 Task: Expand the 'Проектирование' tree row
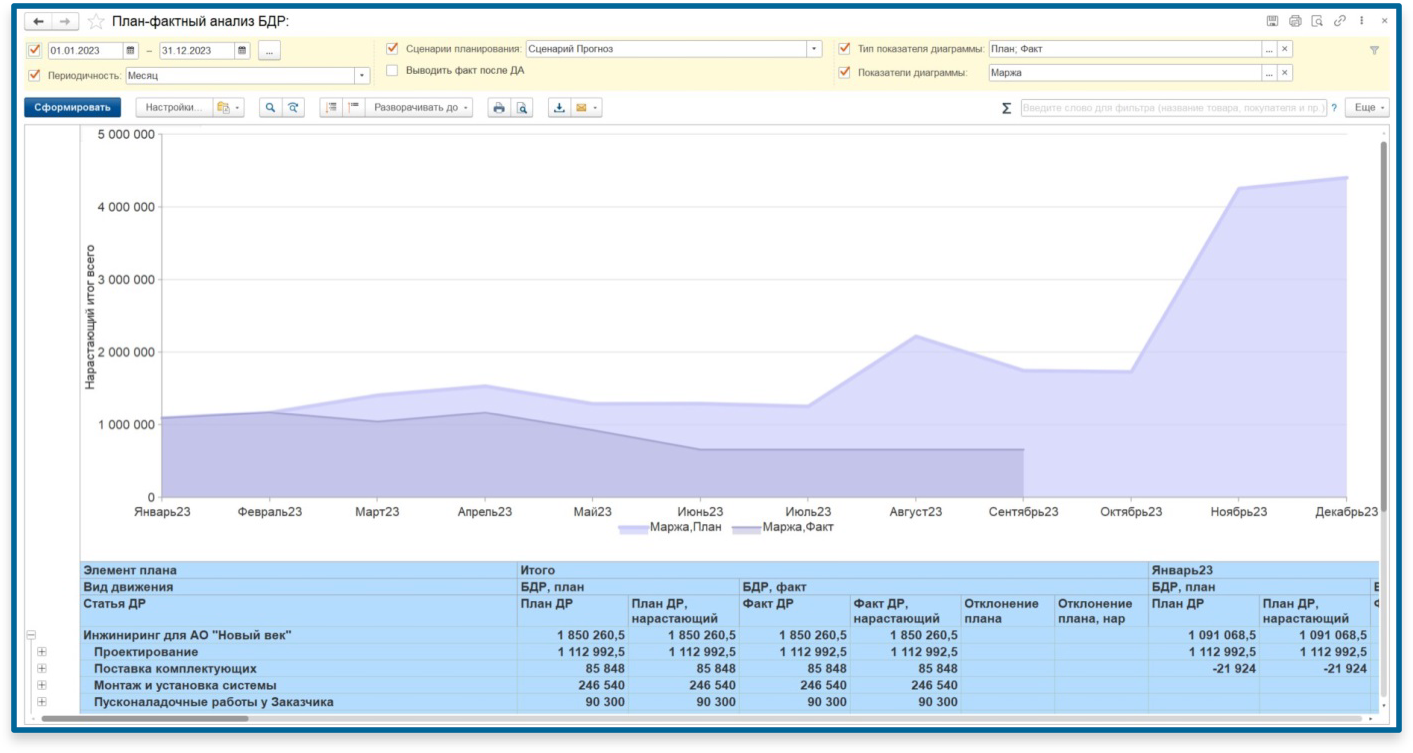[42, 652]
